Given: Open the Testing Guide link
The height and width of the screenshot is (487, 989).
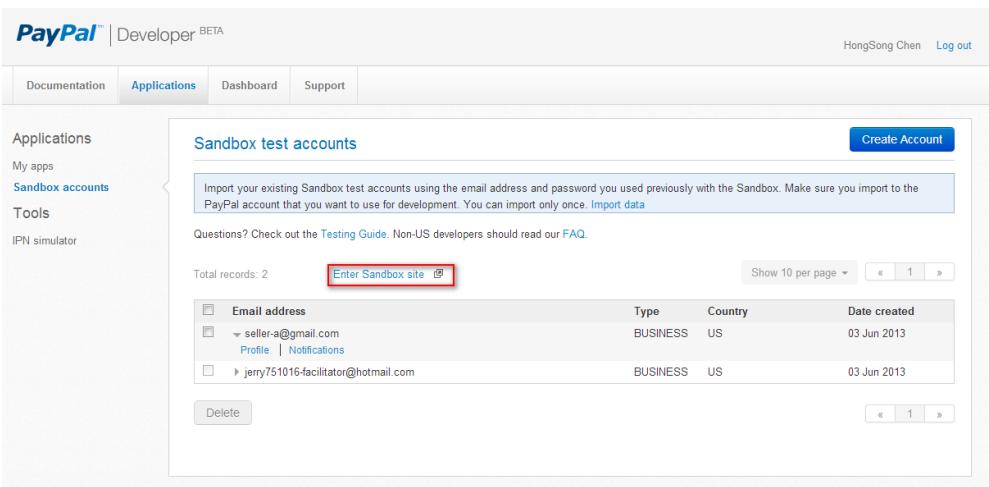Looking at the screenshot, I should click(353, 234).
